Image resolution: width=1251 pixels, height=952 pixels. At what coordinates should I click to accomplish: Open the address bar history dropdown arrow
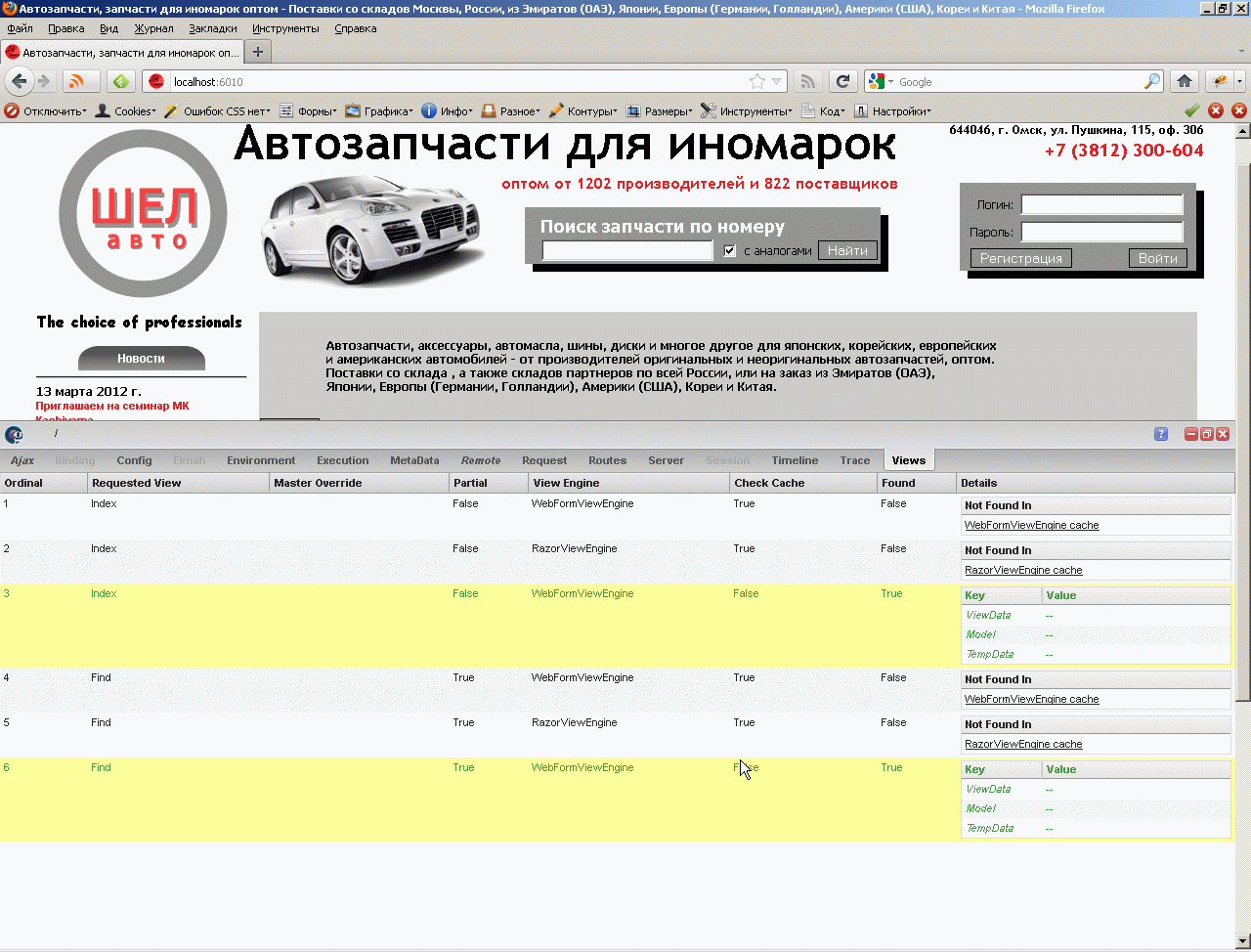coord(777,82)
